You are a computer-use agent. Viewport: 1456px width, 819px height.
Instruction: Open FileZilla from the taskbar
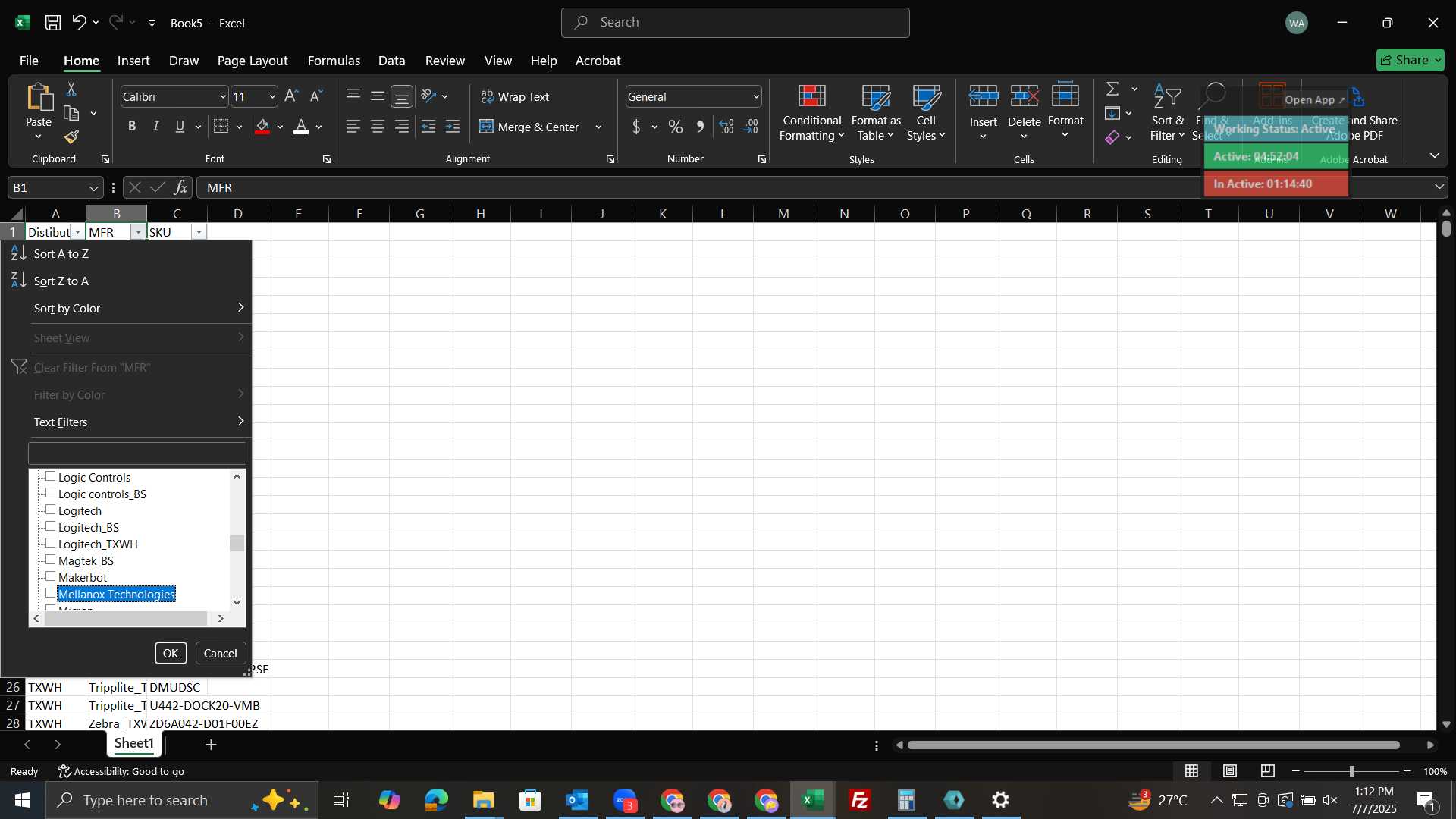point(860,800)
